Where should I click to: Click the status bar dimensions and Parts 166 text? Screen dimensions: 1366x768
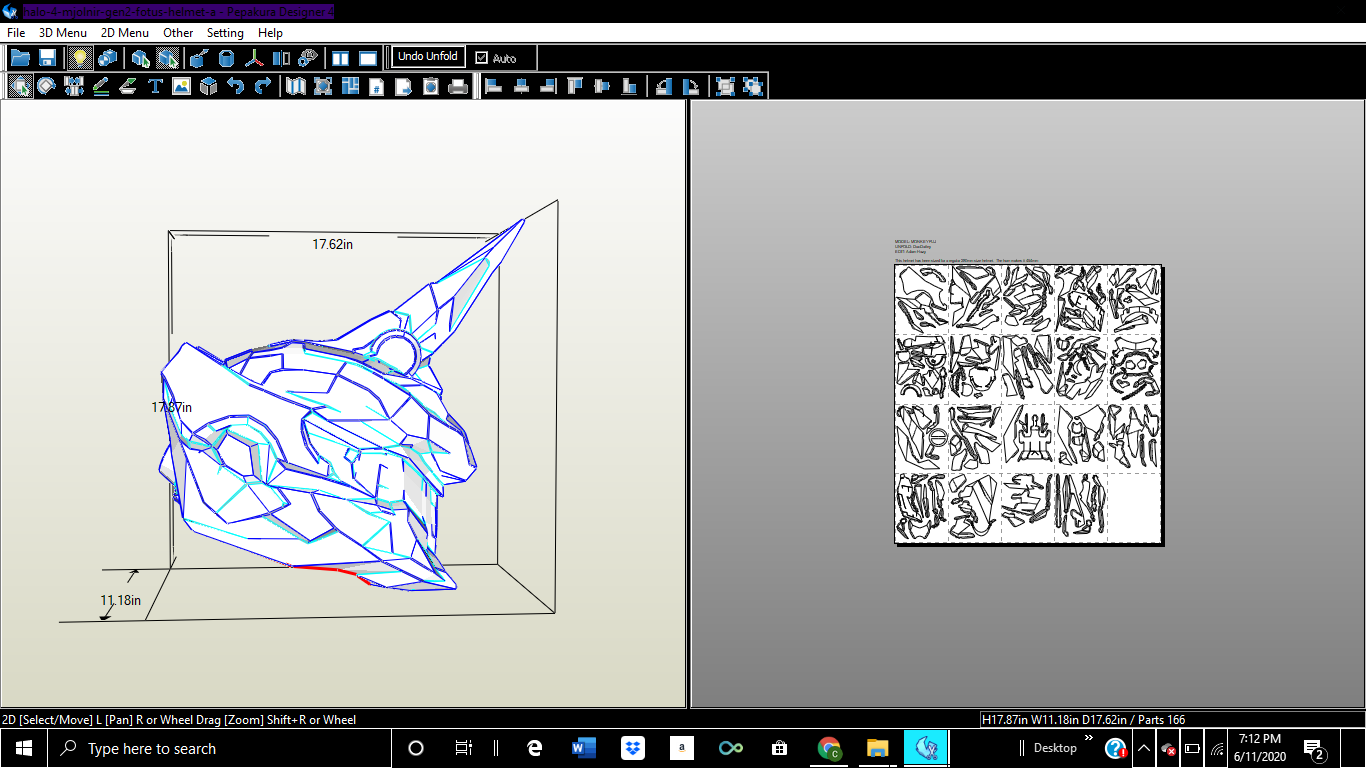(1082, 719)
